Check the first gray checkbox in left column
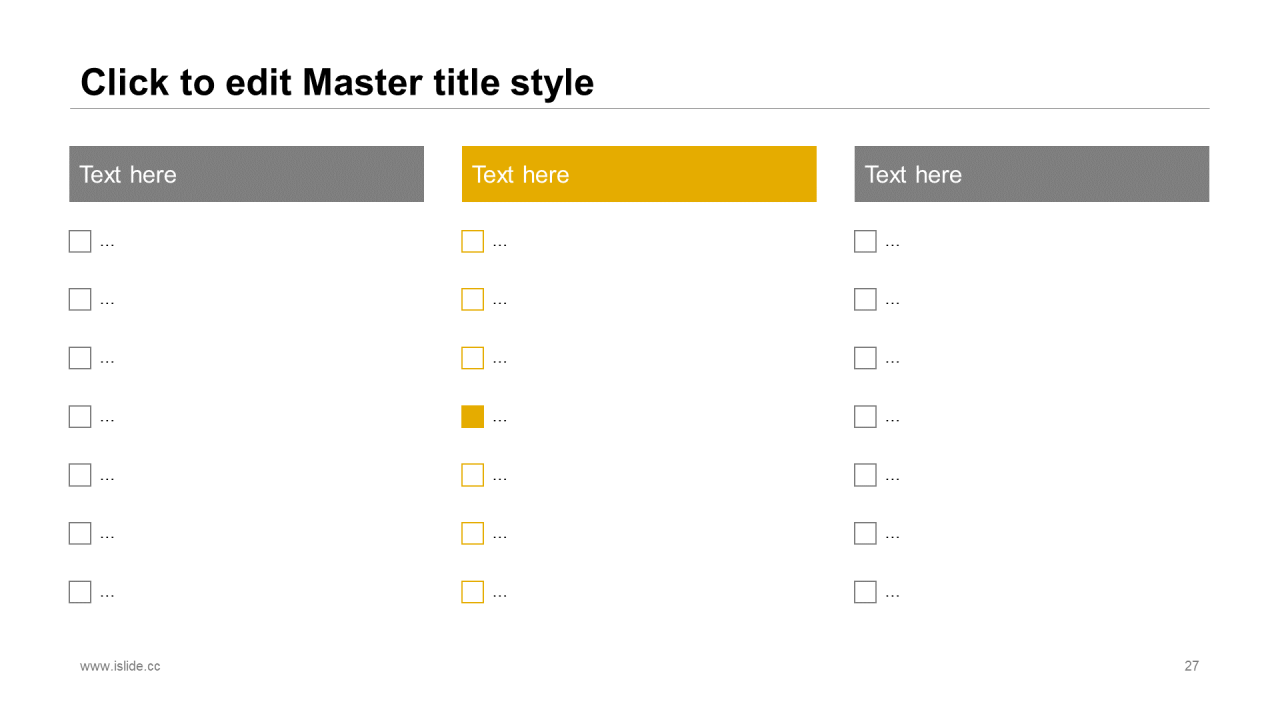 pos(80,241)
